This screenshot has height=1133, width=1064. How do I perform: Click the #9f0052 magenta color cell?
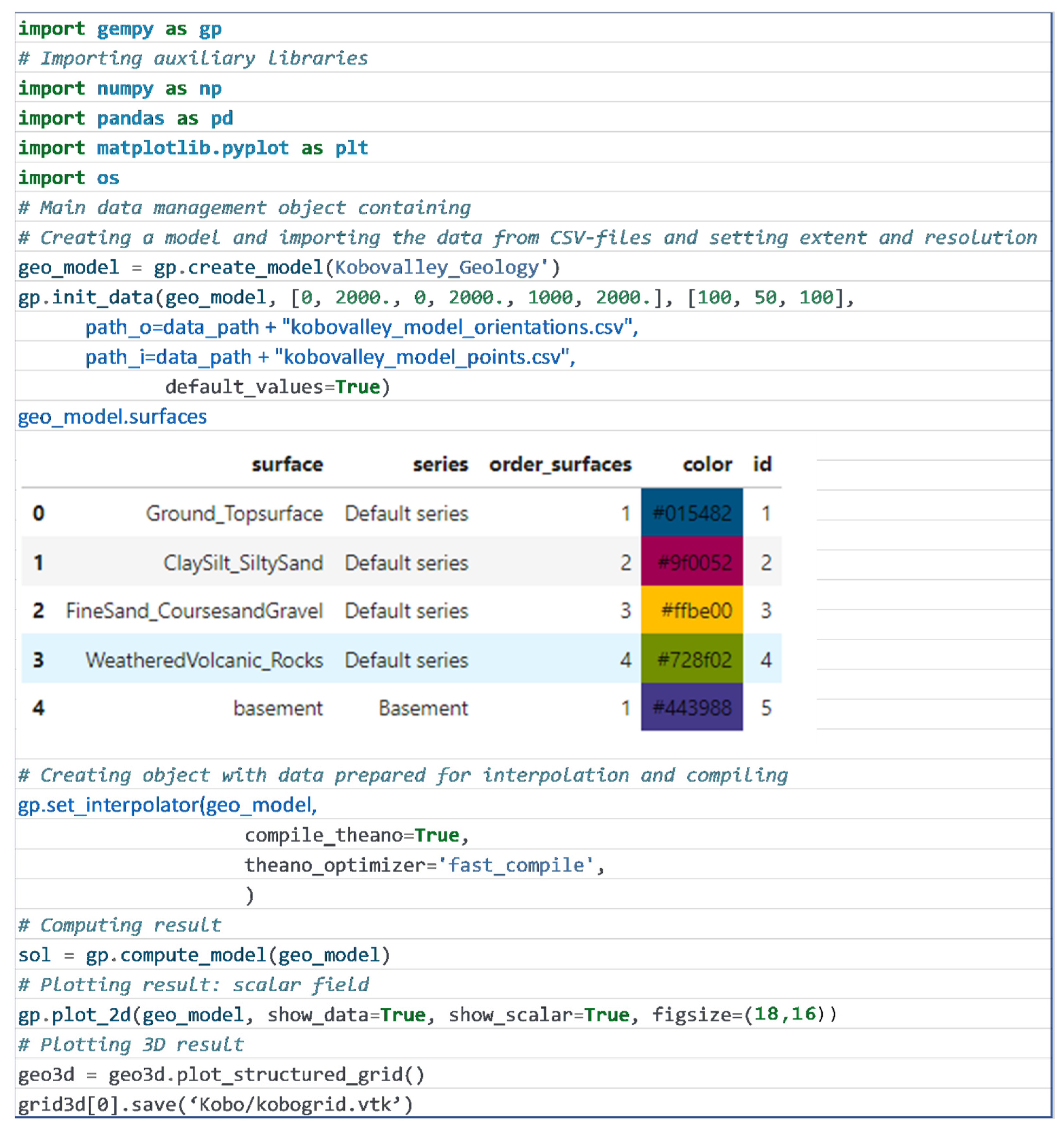pyautogui.click(x=691, y=562)
